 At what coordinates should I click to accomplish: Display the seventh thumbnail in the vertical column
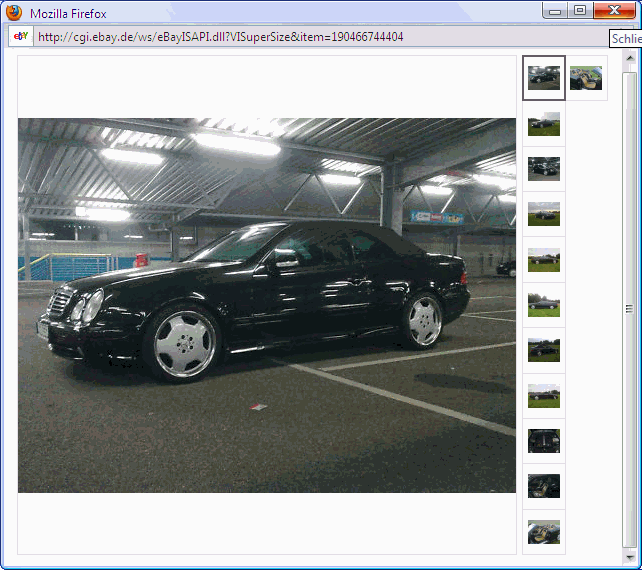544,350
